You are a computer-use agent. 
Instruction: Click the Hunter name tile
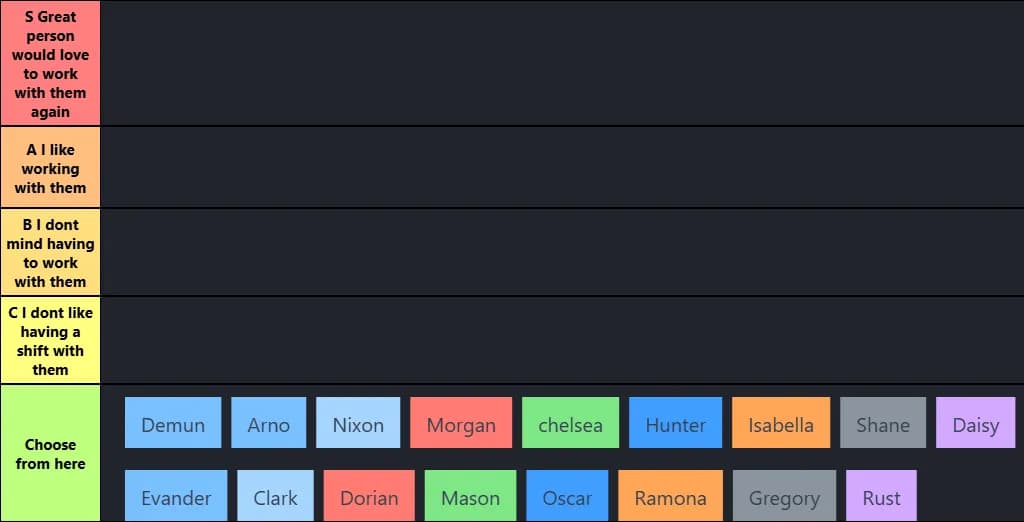675,423
